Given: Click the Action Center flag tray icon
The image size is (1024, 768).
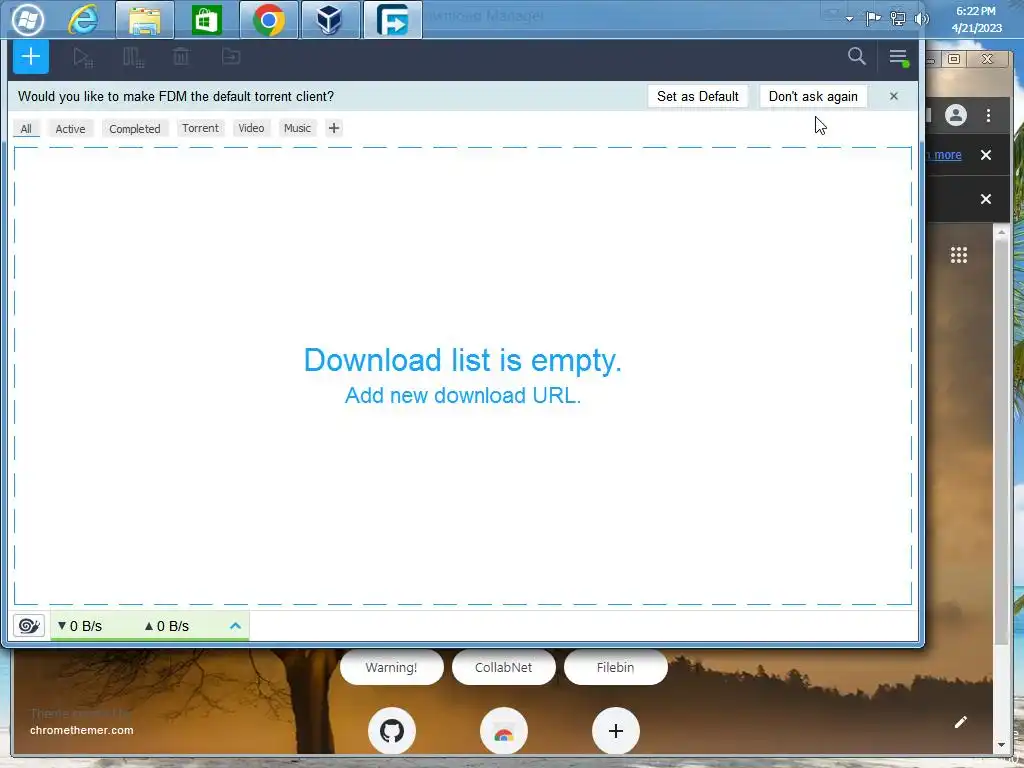Looking at the screenshot, I should pyautogui.click(x=873, y=19).
